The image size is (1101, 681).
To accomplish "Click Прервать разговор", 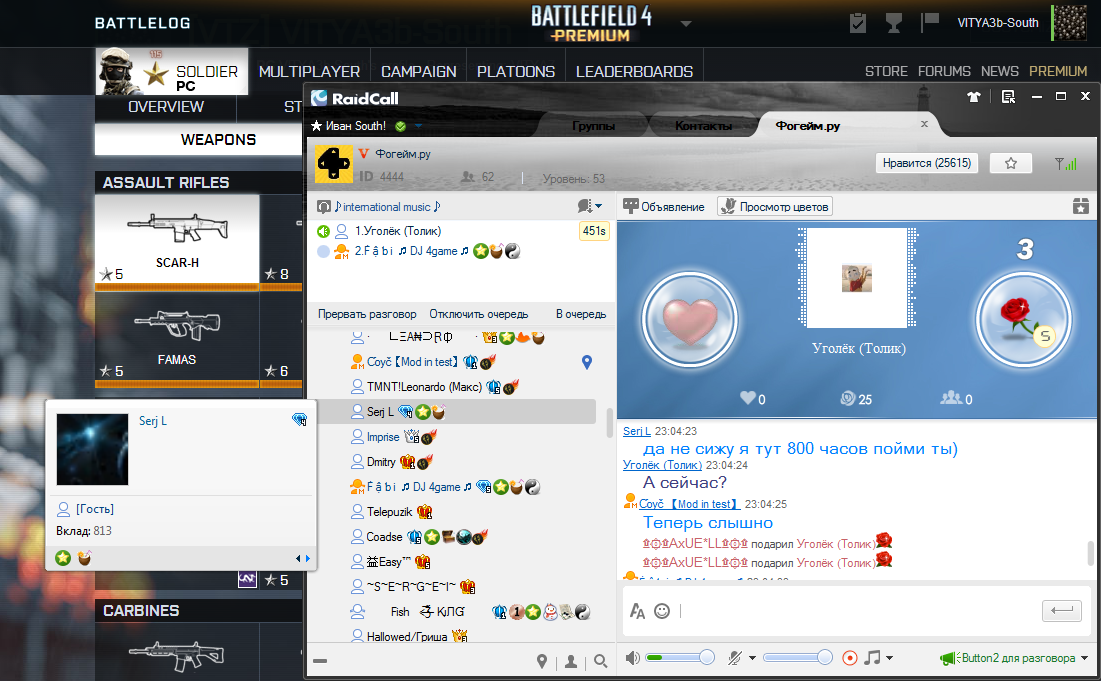I will 367,314.
